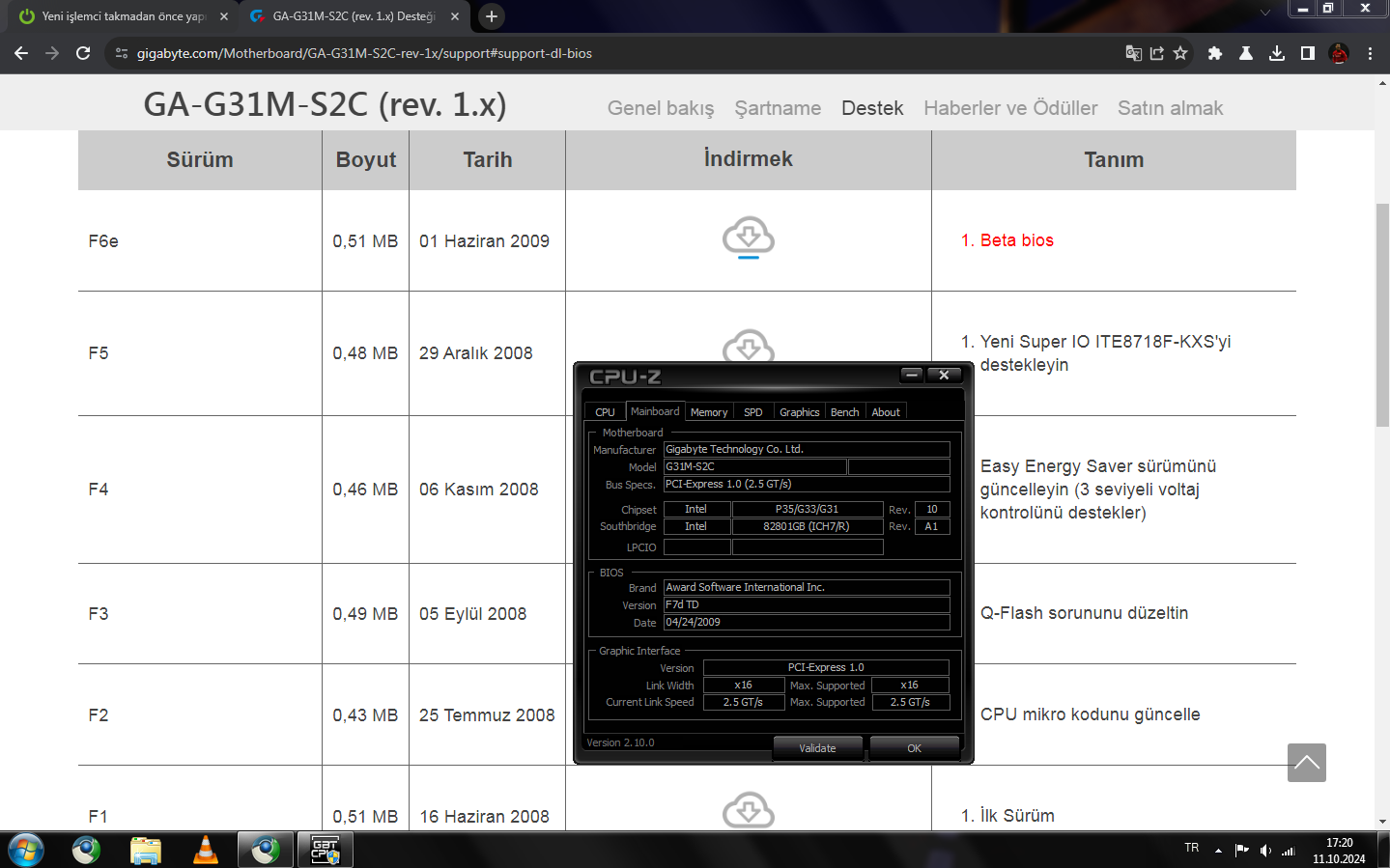Switch to the SPD tab in CPU-Z

click(753, 412)
